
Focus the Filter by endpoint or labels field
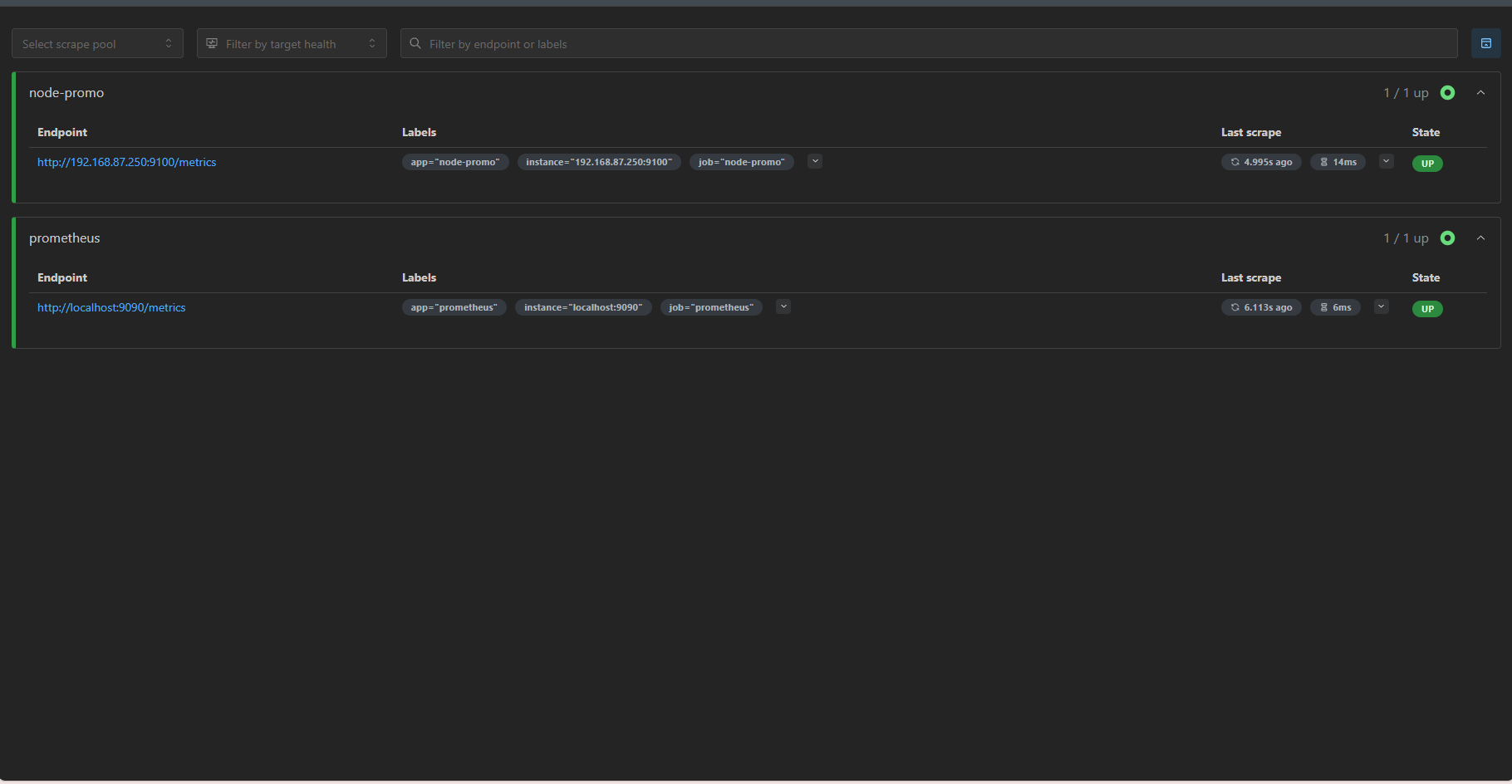click(x=930, y=44)
